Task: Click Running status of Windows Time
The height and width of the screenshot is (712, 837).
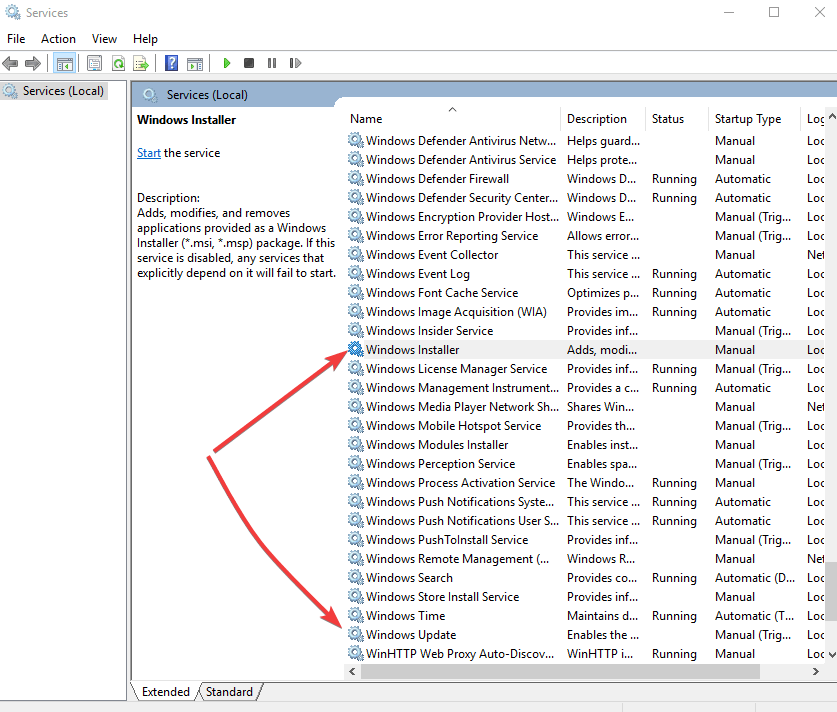Action: tap(674, 615)
